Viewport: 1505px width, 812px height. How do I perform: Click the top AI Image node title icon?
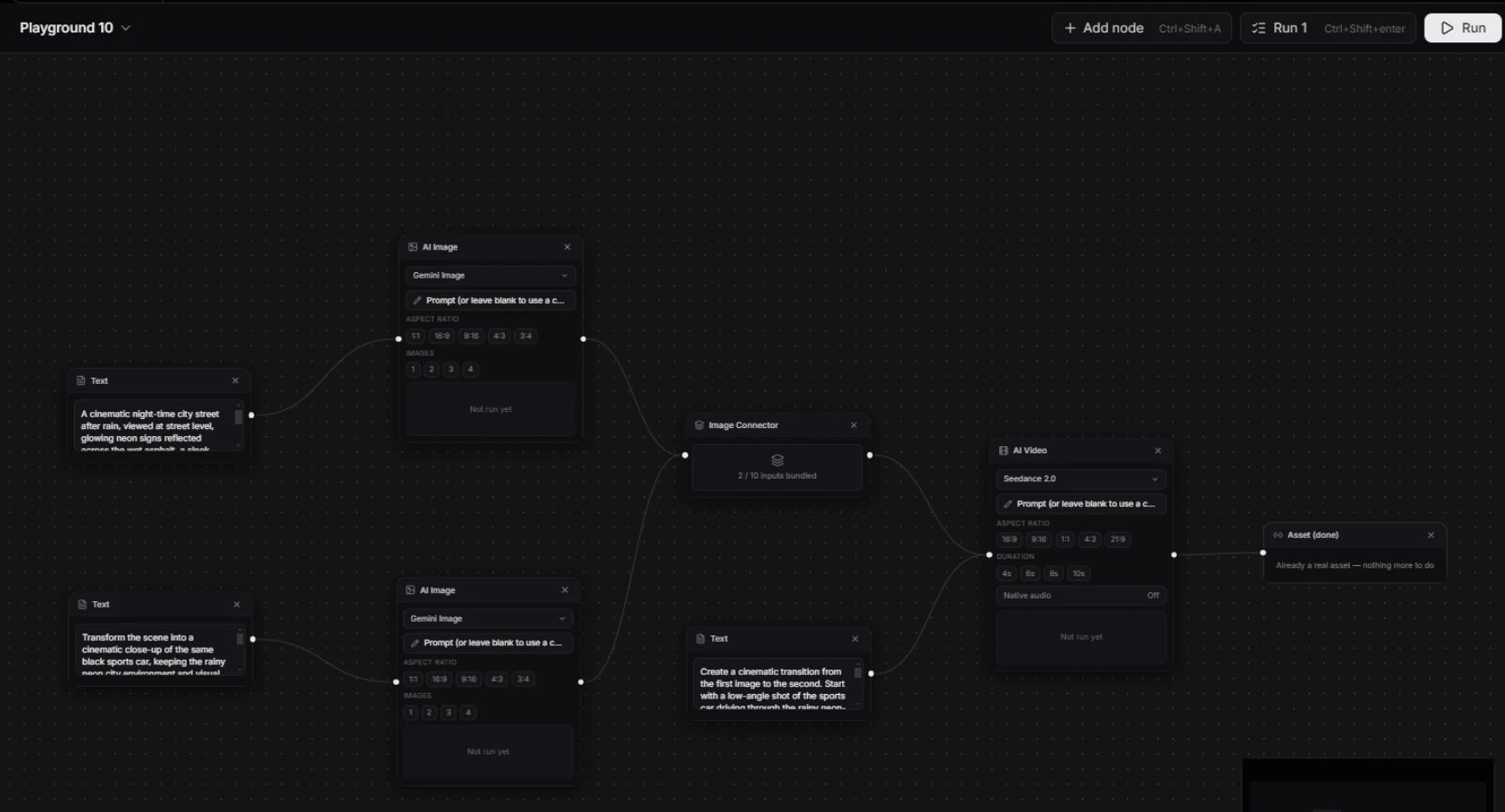[x=413, y=247]
